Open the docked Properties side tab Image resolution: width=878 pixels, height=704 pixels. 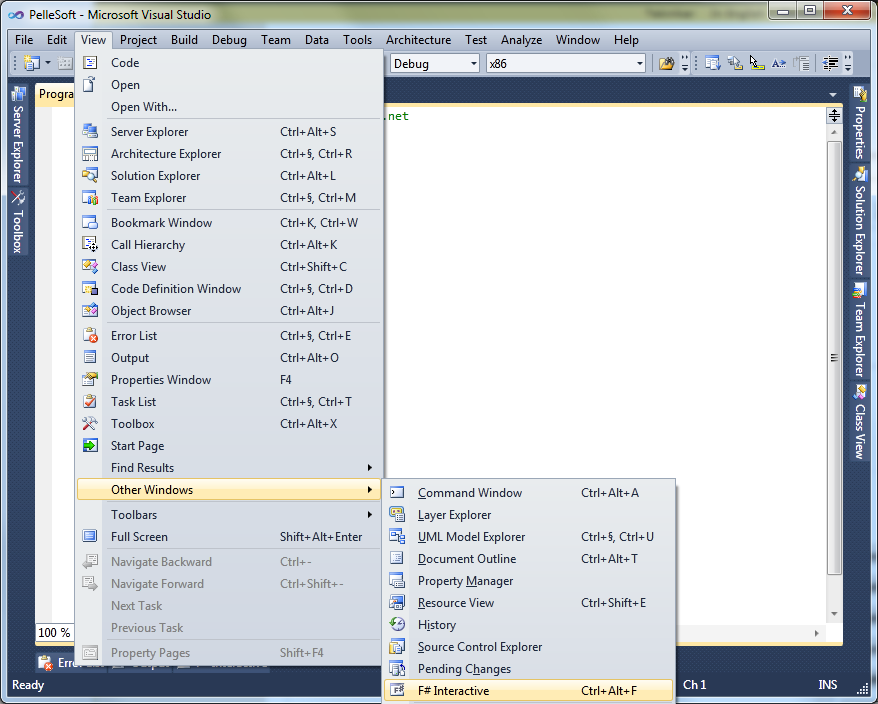click(860, 123)
